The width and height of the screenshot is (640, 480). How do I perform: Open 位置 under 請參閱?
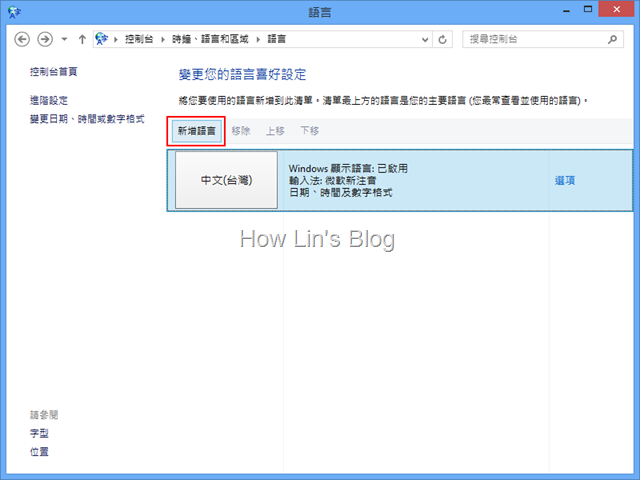(x=39, y=452)
